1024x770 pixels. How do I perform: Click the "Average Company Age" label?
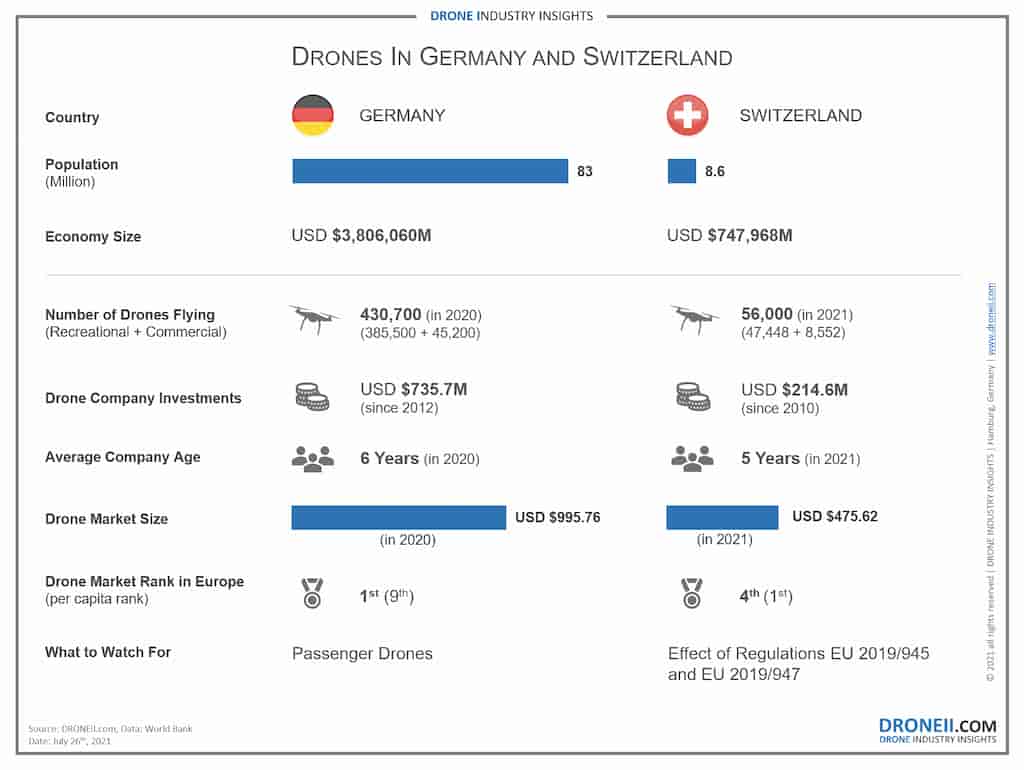(x=123, y=457)
